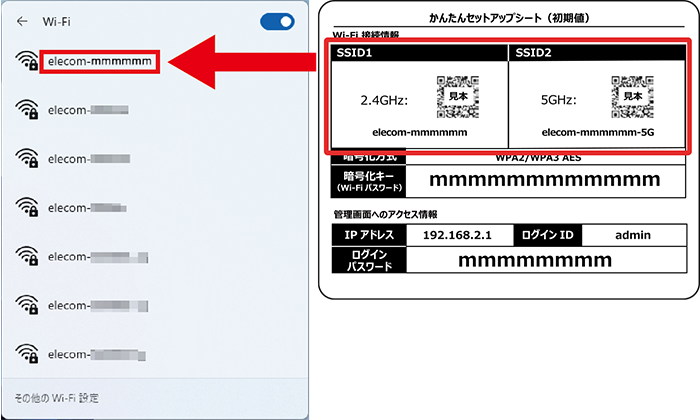Image resolution: width=700 pixels, height=420 pixels.
Task: Go back using the Wi-Fi back arrow
Action: pyautogui.click(x=22, y=21)
